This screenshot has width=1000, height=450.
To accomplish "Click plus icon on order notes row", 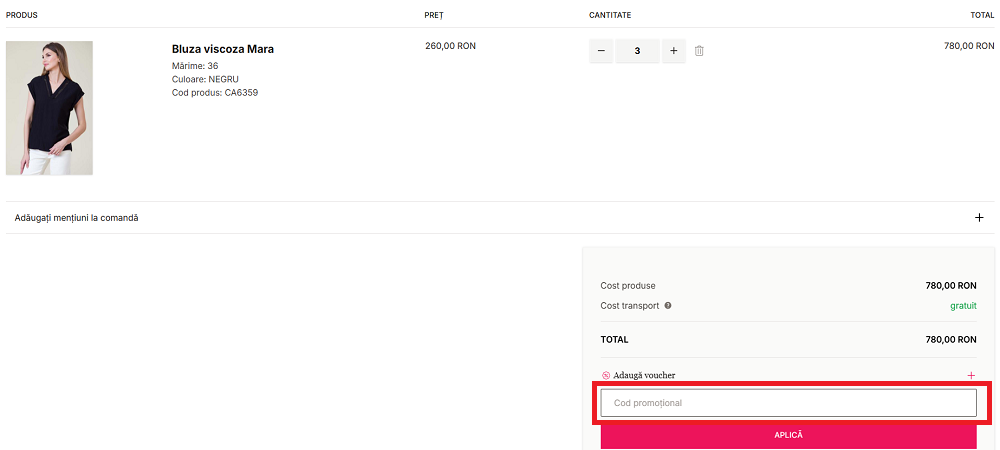I will click(979, 218).
